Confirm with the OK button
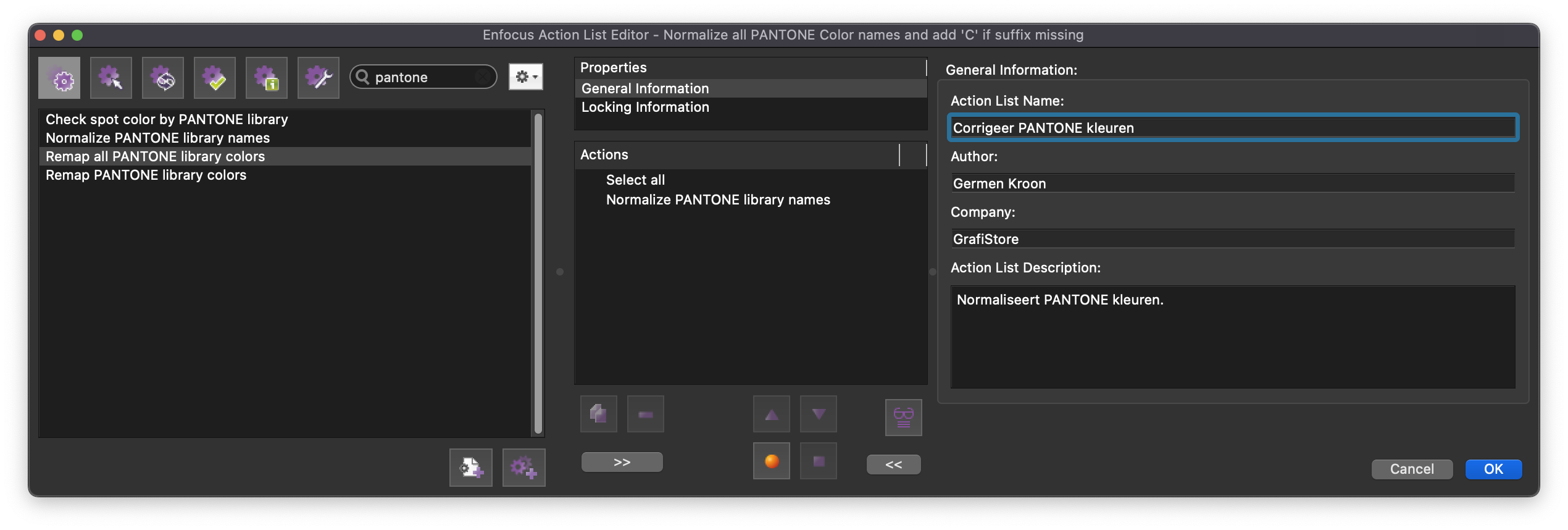The height and width of the screenshot is (530, 1568). click(1494, 469)
